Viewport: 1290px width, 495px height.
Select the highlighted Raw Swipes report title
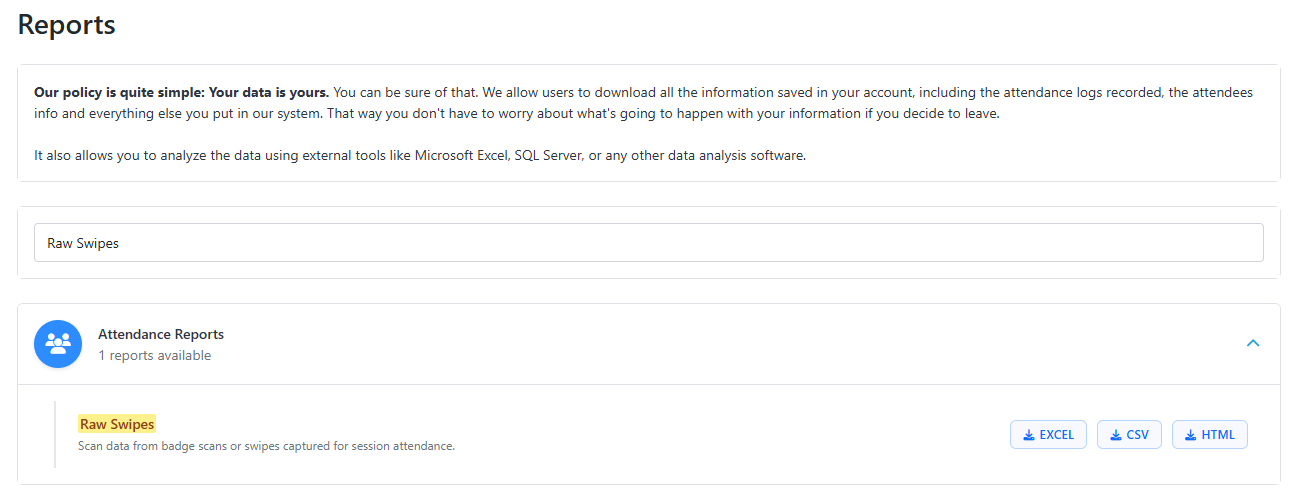(117, 424)
